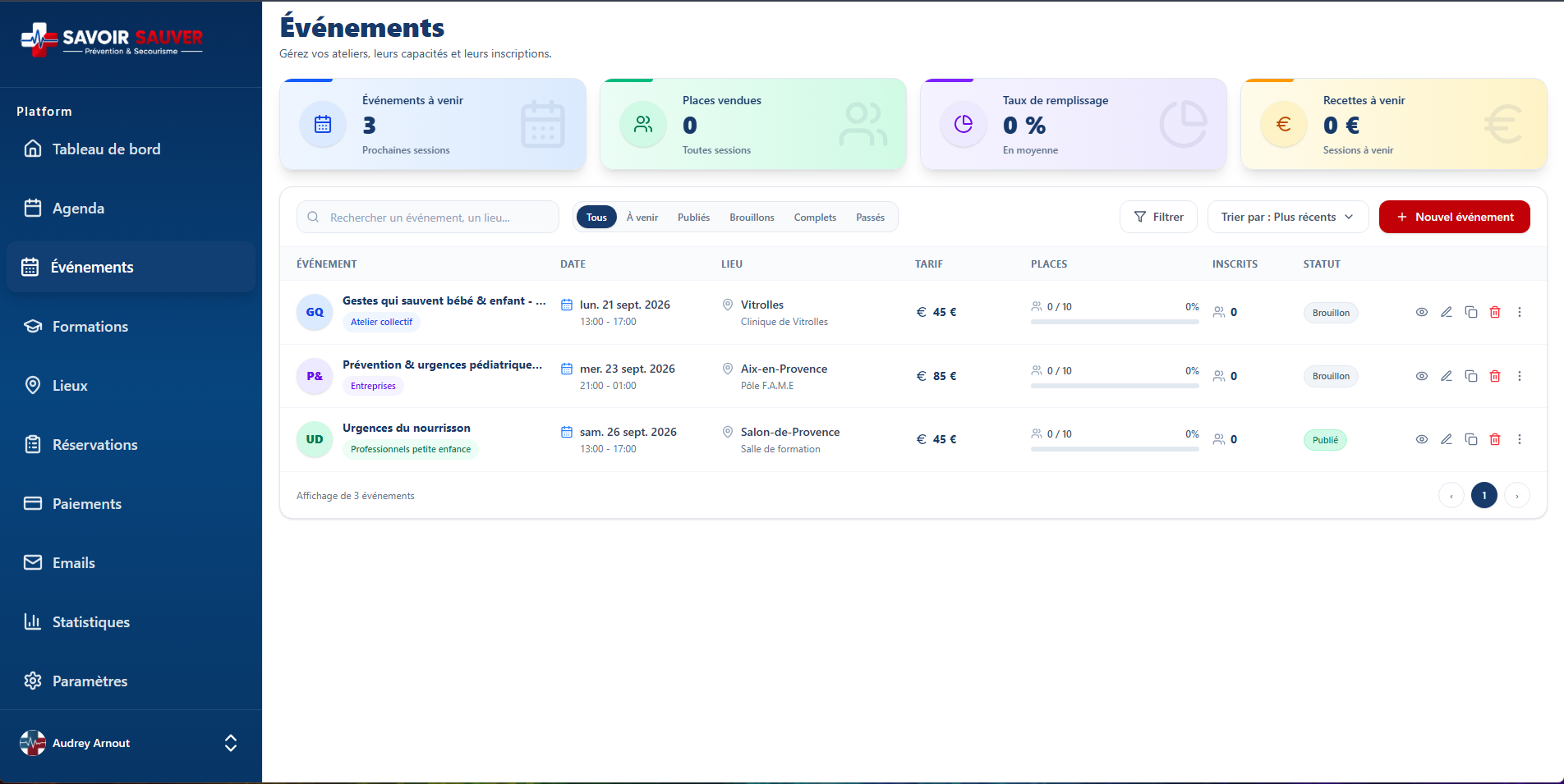Go to the next page of events
The width and height of the screenshot is (1564, 784).
coord(1517,496)
